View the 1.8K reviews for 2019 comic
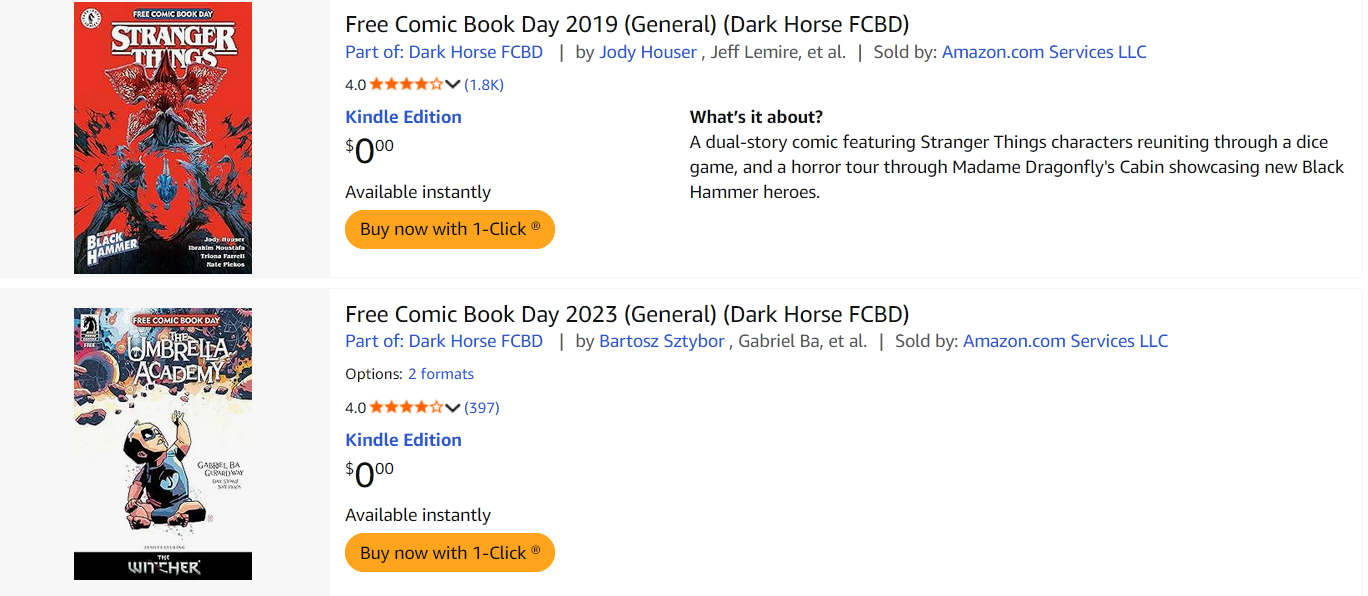The width and height of the screenshot is (1368, 596). point(484,85)
